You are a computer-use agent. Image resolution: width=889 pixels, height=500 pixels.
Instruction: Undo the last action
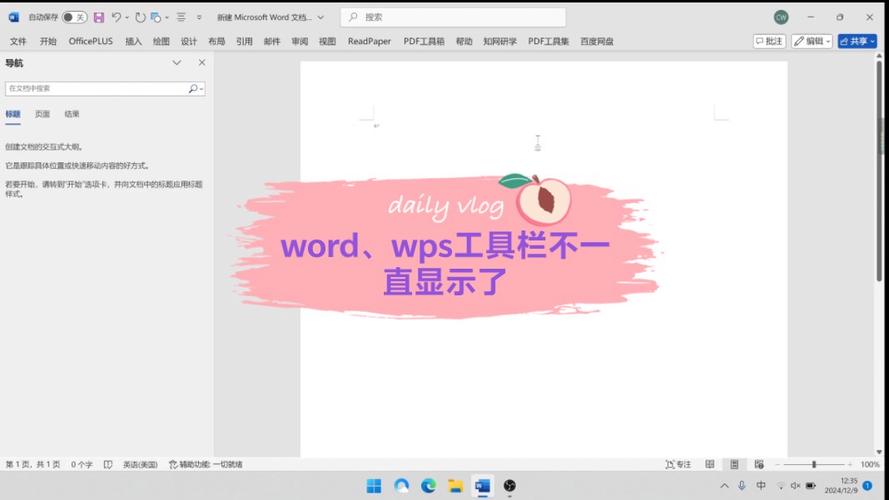[x=116, y=18]
